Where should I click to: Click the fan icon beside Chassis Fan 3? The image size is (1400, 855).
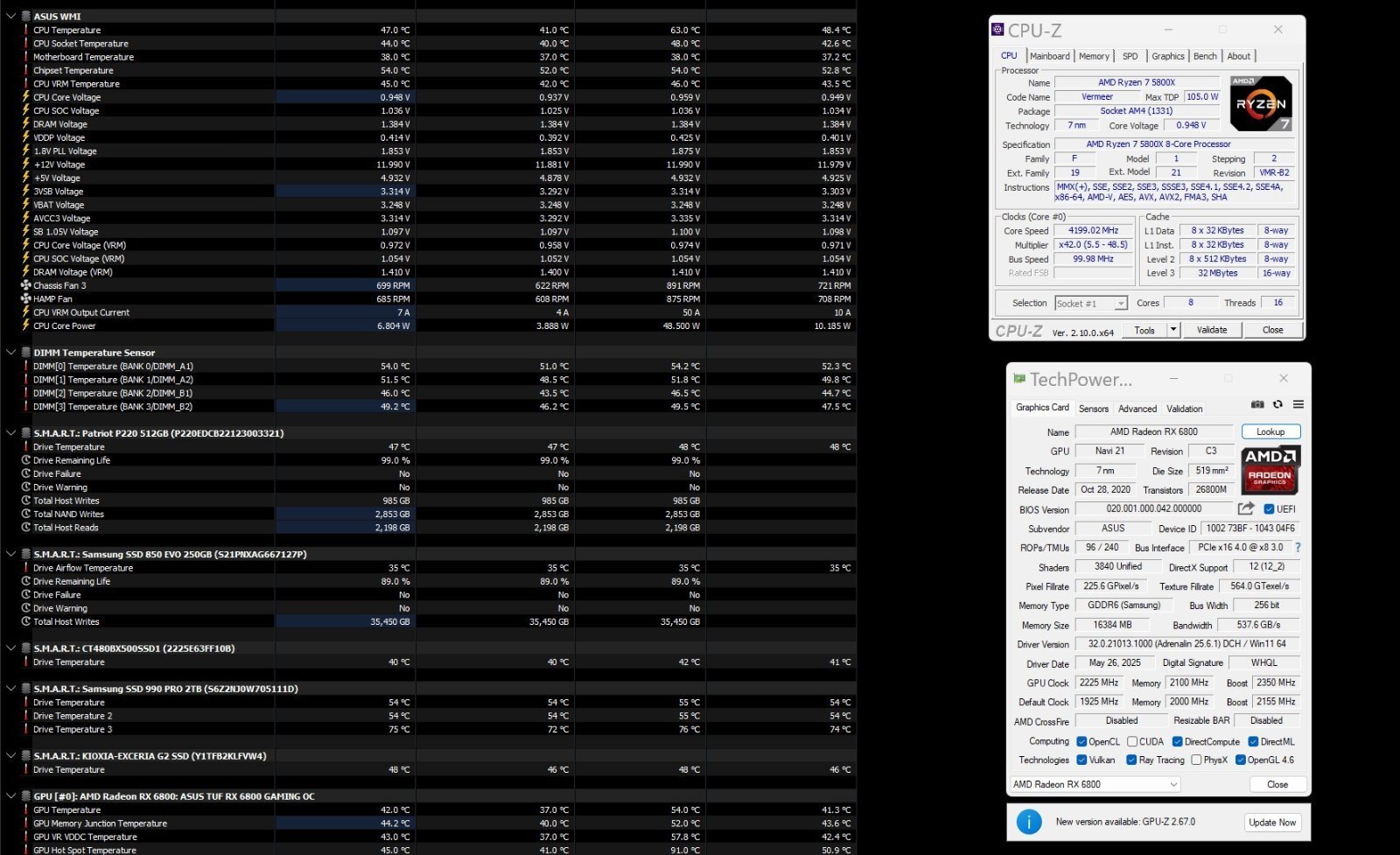click(26, 285)
